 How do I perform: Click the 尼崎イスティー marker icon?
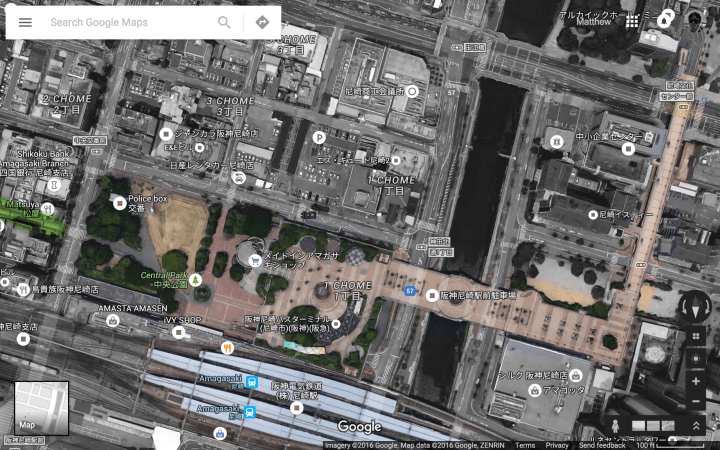click(x=593, y=214)
